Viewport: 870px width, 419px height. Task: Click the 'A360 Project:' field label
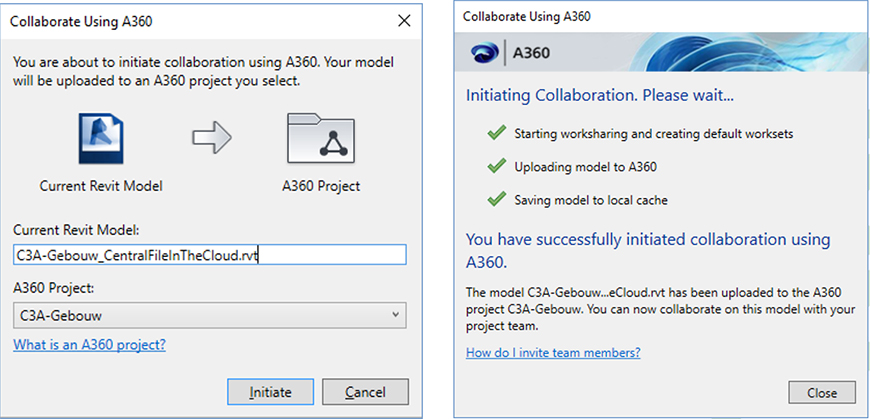pos(52,289)
